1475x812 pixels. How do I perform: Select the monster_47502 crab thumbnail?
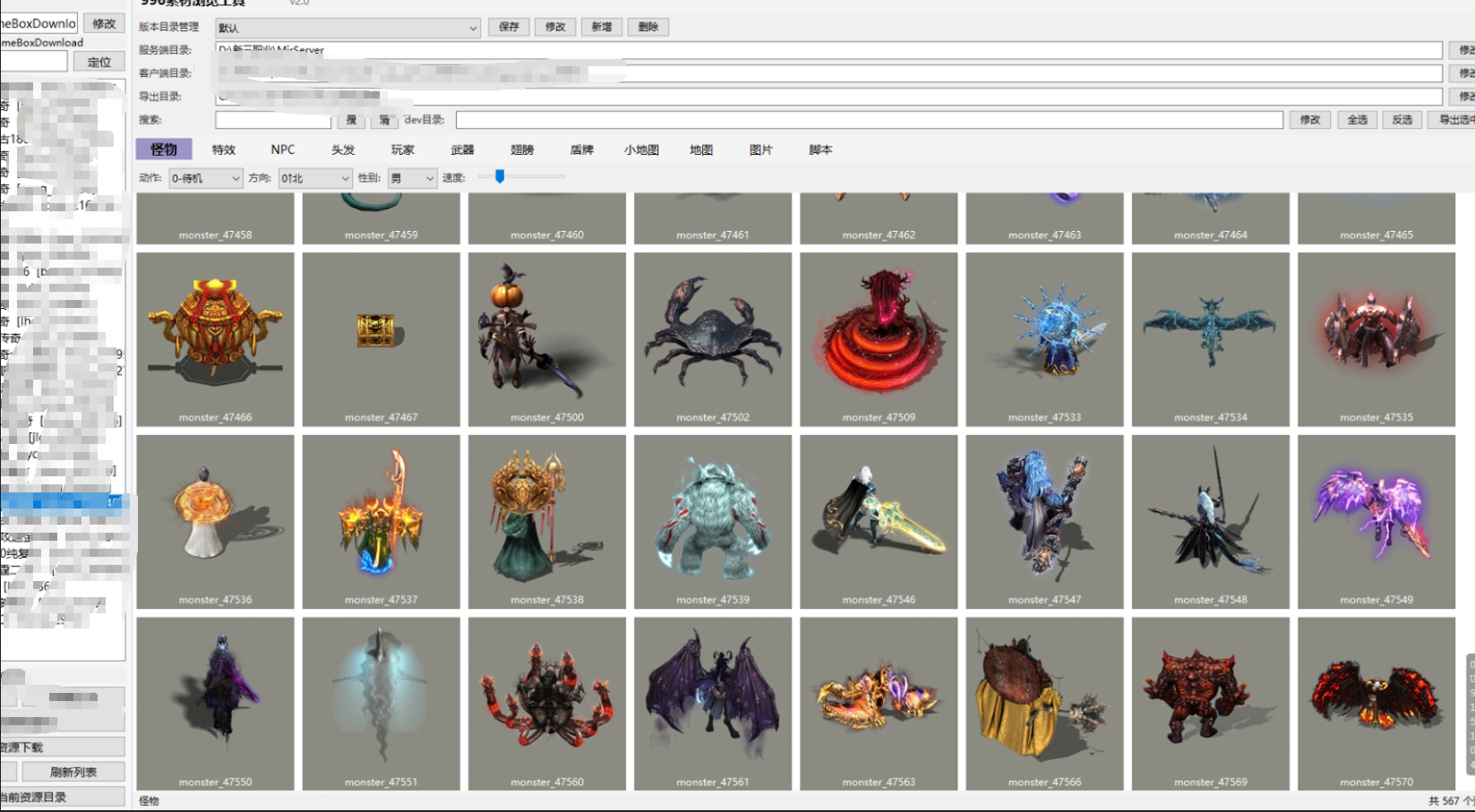pyautogui.click(x=713, y=339)
